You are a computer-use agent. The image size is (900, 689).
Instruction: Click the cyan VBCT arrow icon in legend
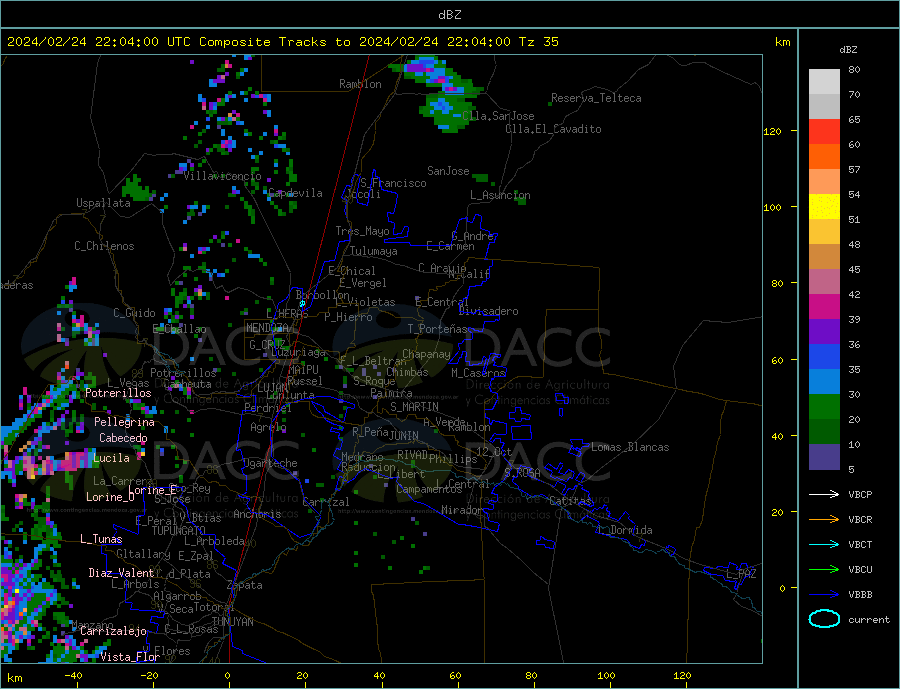point(824,544)
